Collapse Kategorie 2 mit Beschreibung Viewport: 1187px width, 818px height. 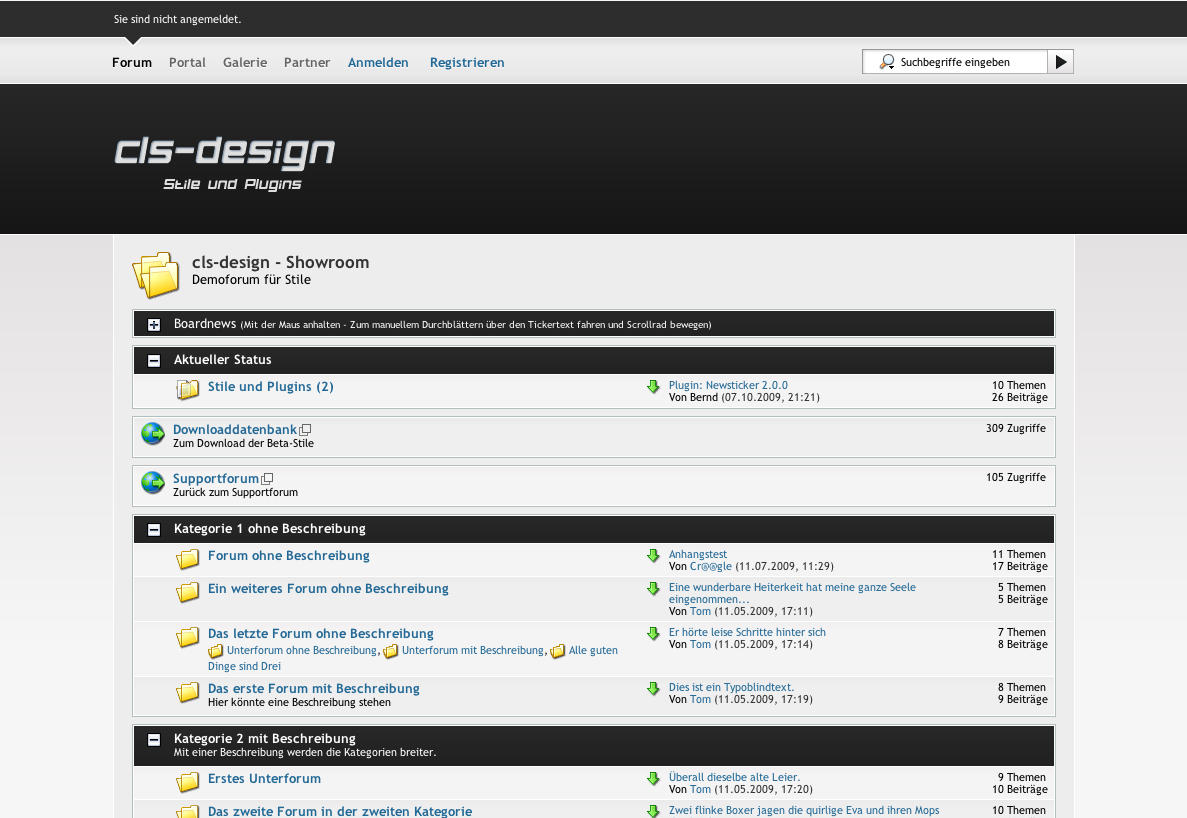click(x=154, y=740)
